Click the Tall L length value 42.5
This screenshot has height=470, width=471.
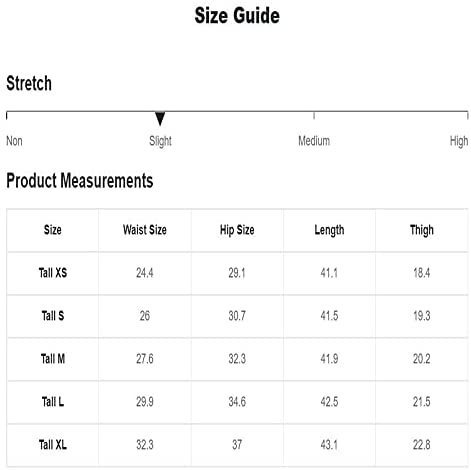coord(329,402)
